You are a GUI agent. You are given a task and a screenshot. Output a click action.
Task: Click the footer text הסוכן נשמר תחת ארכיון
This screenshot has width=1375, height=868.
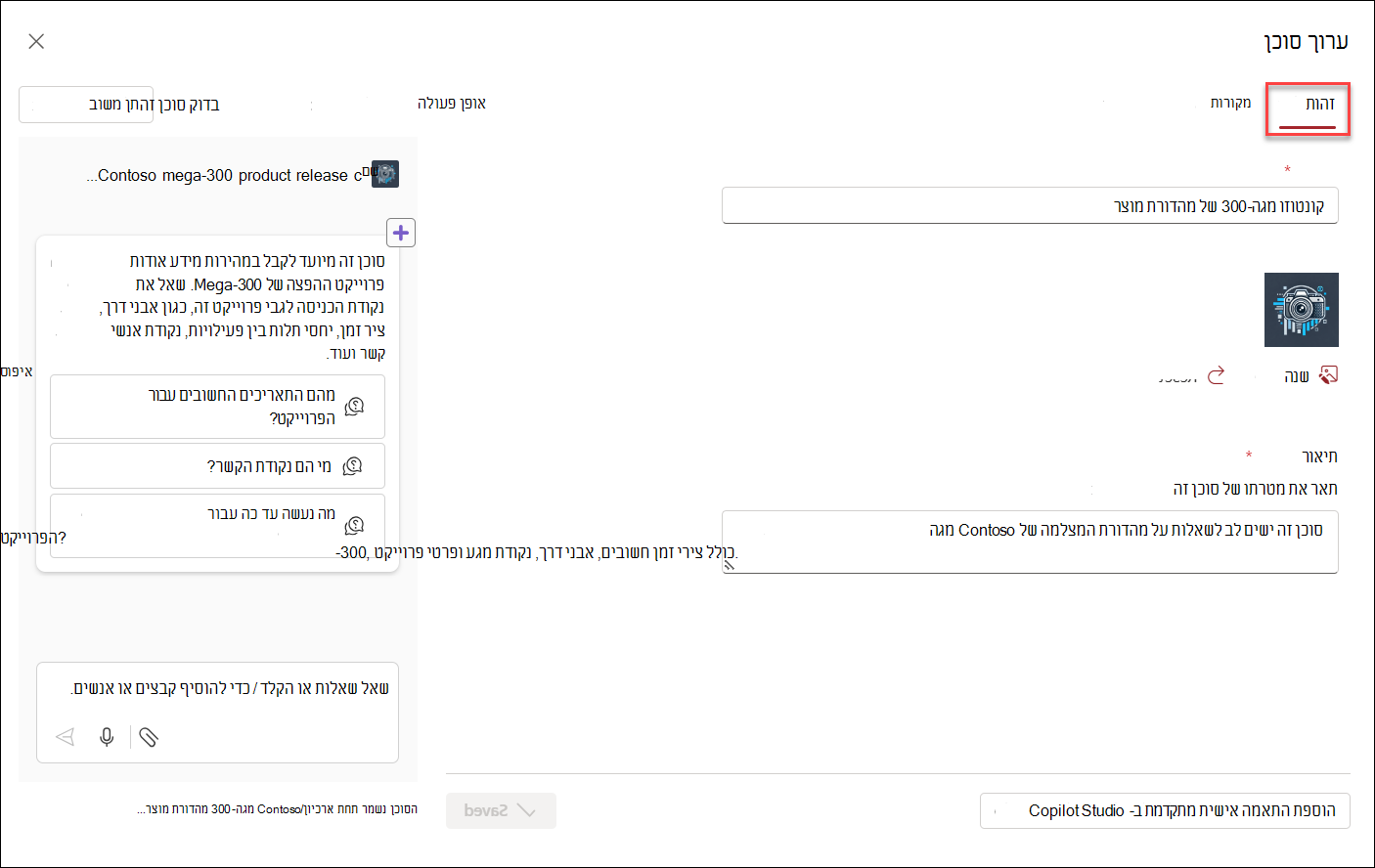coord(278,809)
